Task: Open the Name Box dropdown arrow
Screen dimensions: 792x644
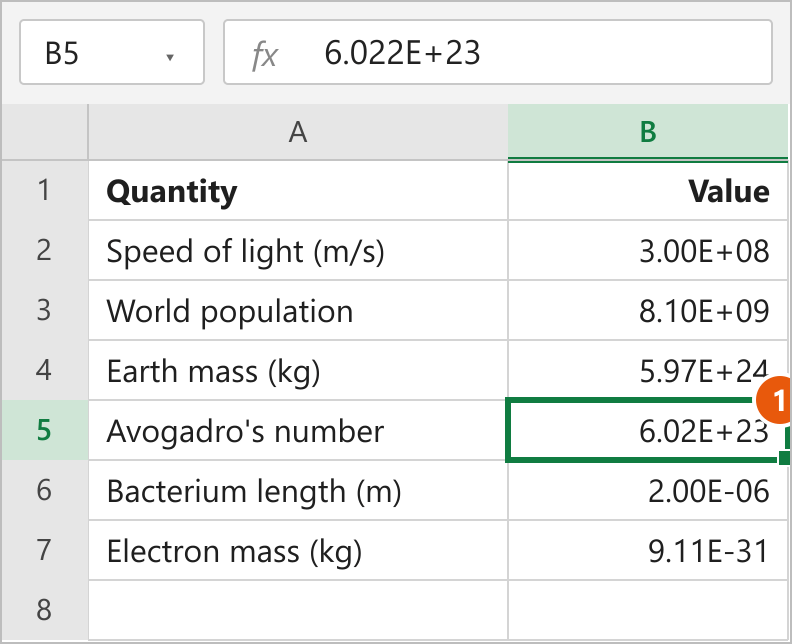Action: tap(170, 57)
